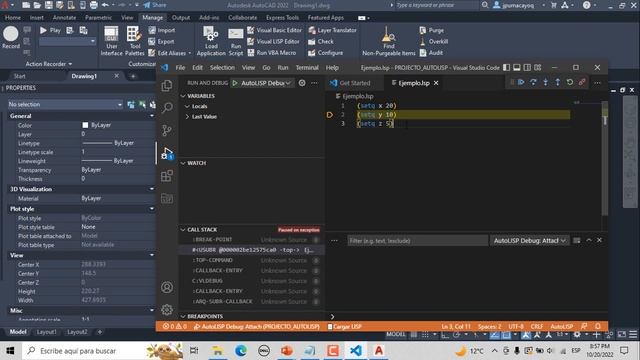
Task: Open VS Code Explorer sidebar icon
Action: point(167,86)
